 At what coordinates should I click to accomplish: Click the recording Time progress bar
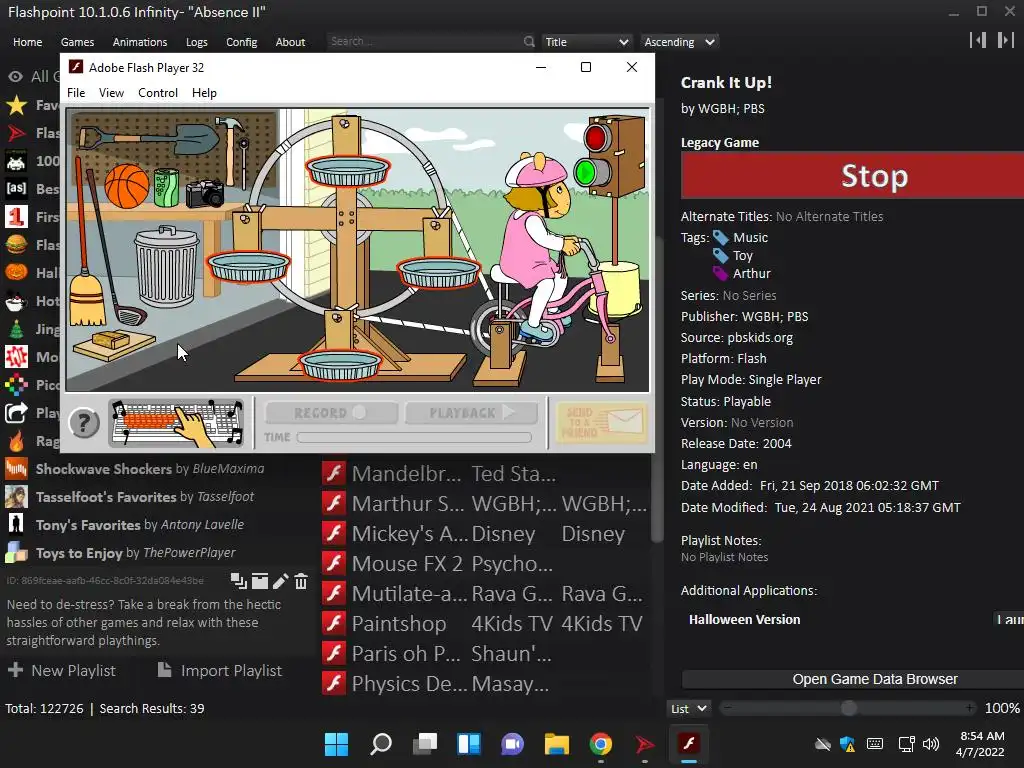pos(414,438)
